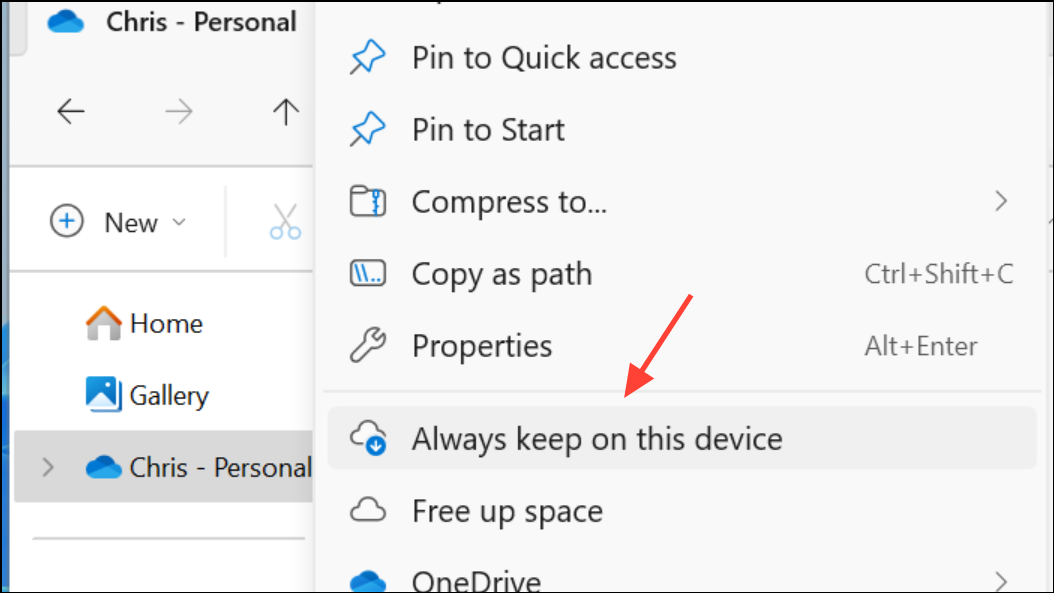Select Always keep on this device
Image resolution: width=1054 pixels, height=593 pixels.
pyautogui.click(x=596, y=438)
